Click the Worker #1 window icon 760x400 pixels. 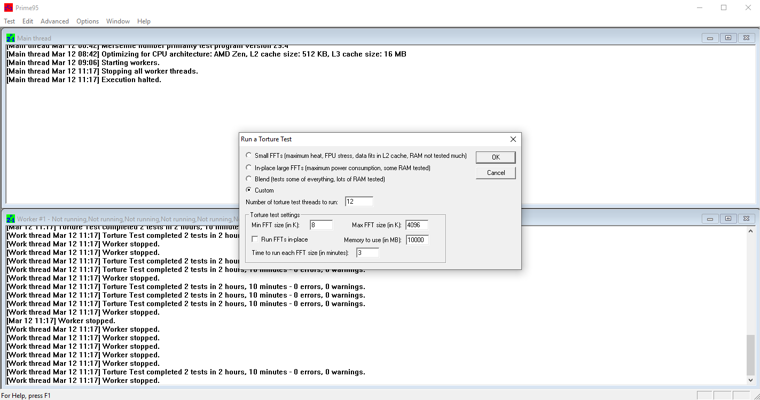(11, 219)
